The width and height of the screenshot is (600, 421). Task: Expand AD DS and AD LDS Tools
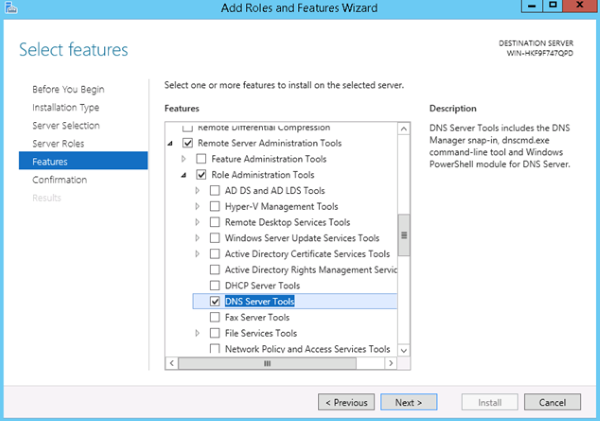197,191
